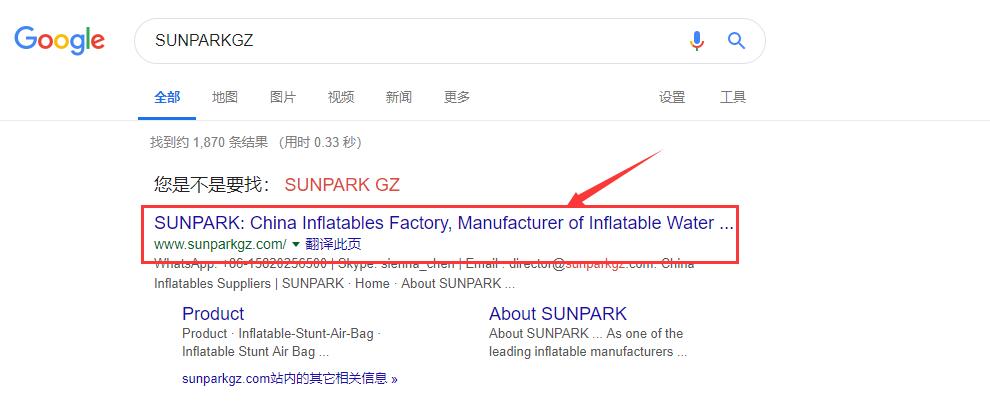Click the search box containing SUNPARKGZ

(x=450, y=41)
